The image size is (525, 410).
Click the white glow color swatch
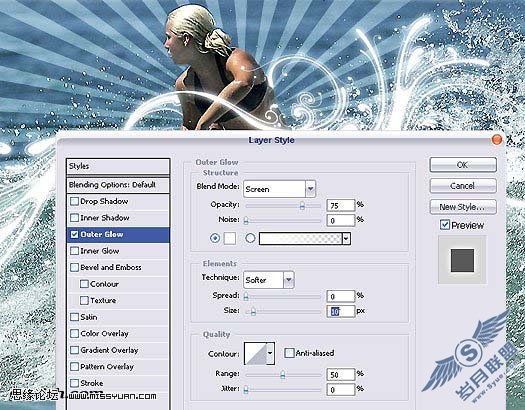tap(230, 239)
